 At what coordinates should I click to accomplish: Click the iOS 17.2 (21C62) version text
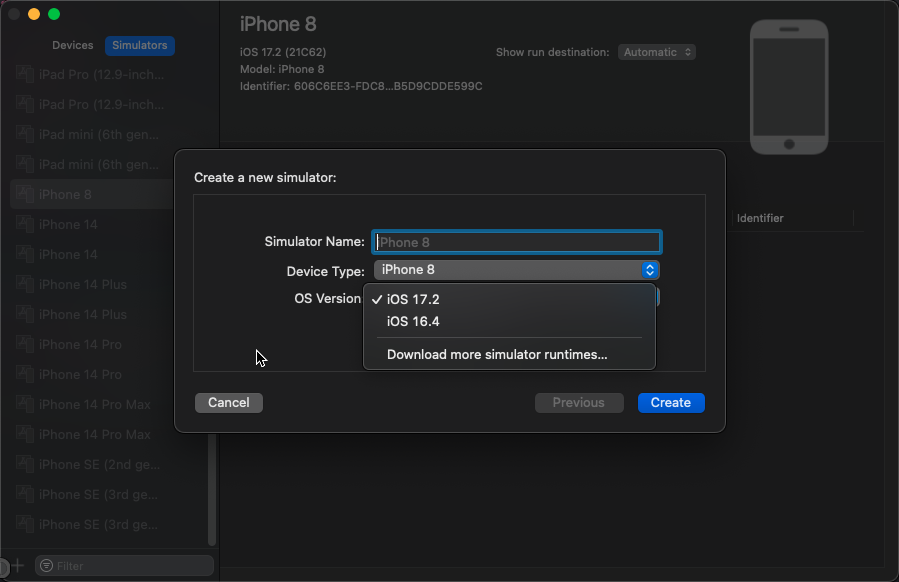pos(283,52)
